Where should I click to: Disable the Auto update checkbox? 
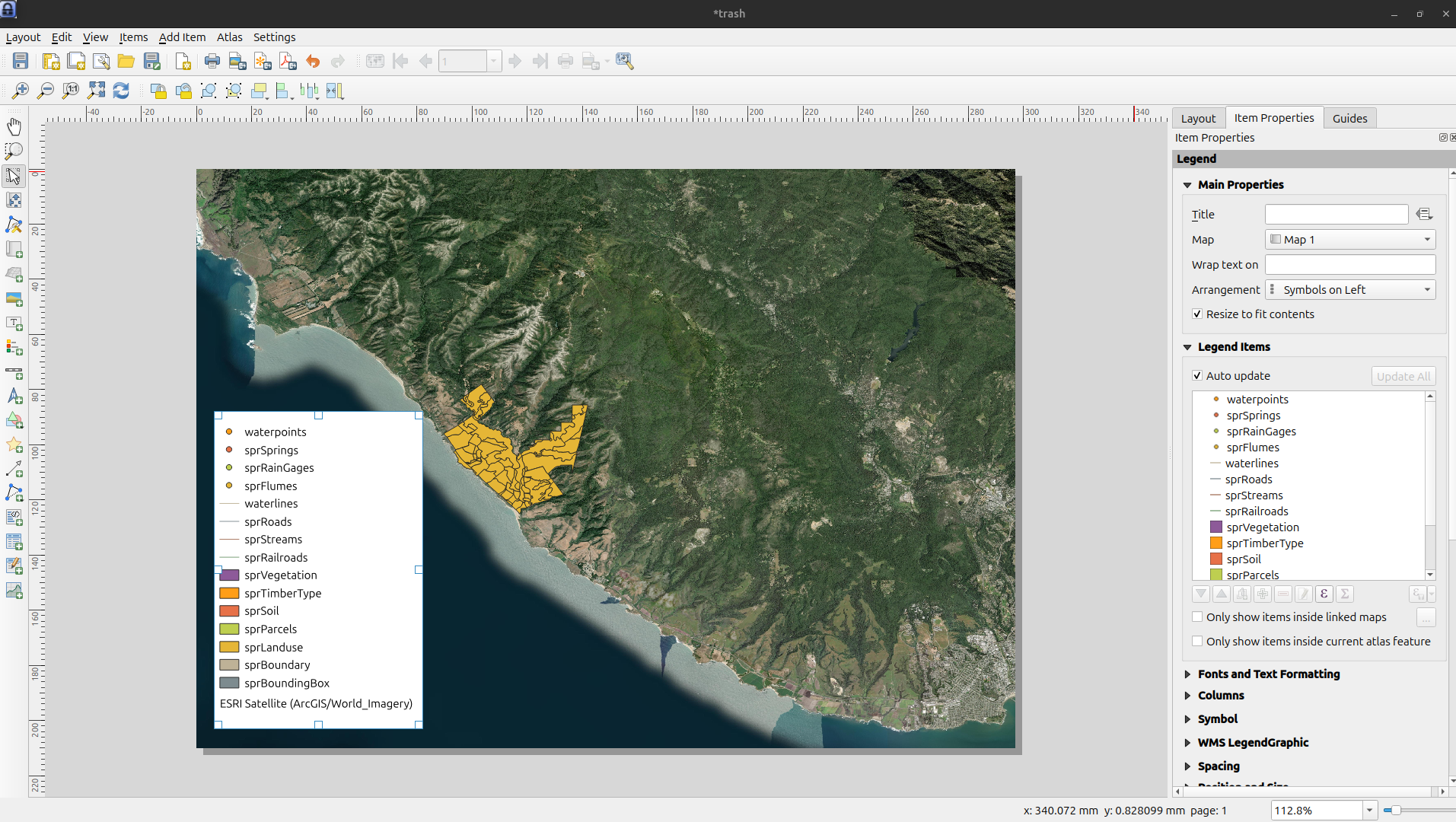click(1197, 376)
